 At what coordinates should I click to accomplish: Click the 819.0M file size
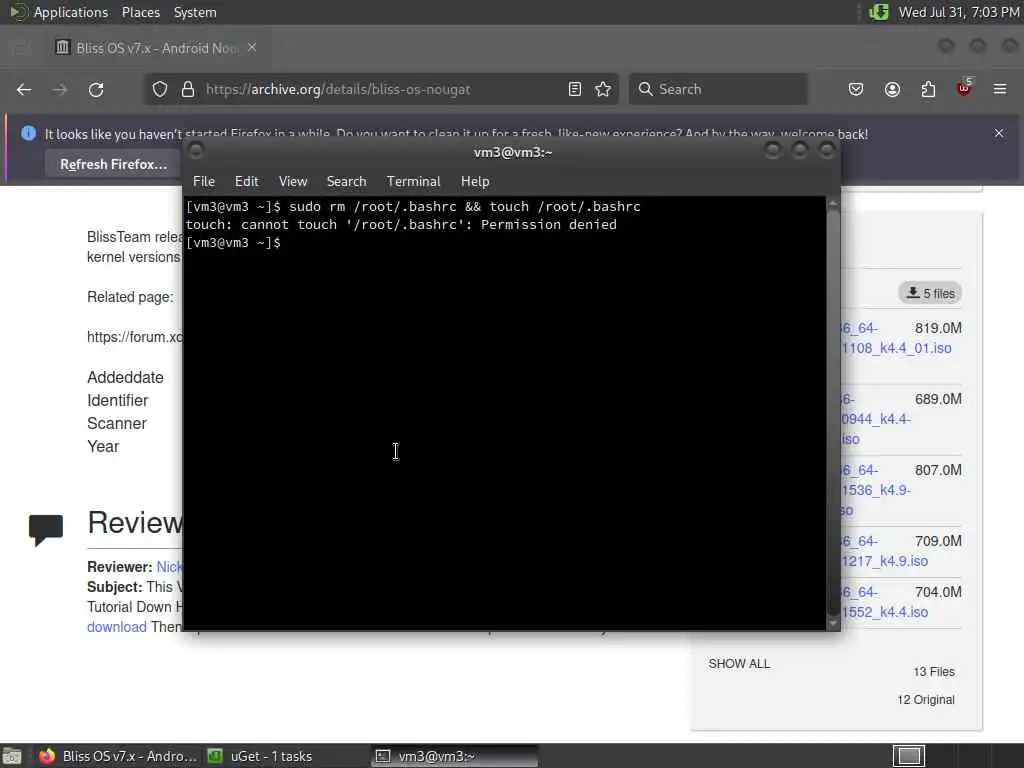click(x=938, y=328)
